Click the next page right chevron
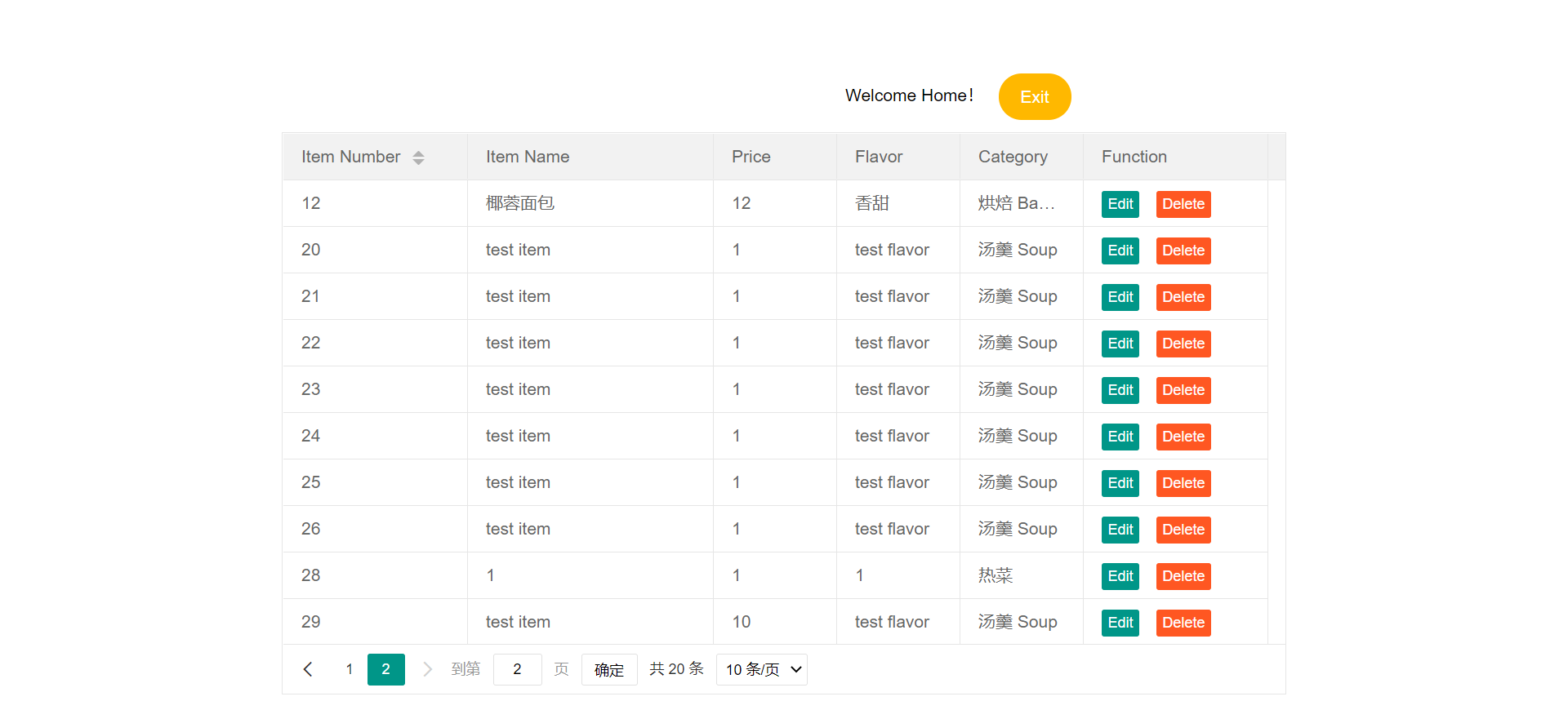Viewport: 1568px width, 710px height. 427,669
